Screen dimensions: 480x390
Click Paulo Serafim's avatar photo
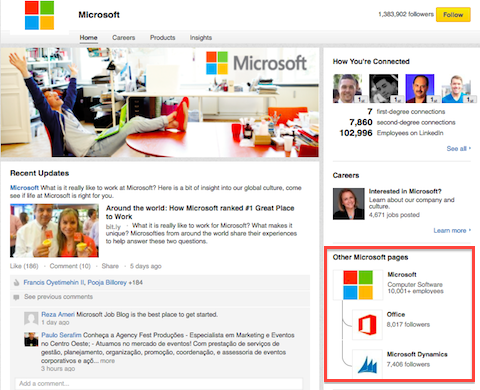(x=31, y=339)
